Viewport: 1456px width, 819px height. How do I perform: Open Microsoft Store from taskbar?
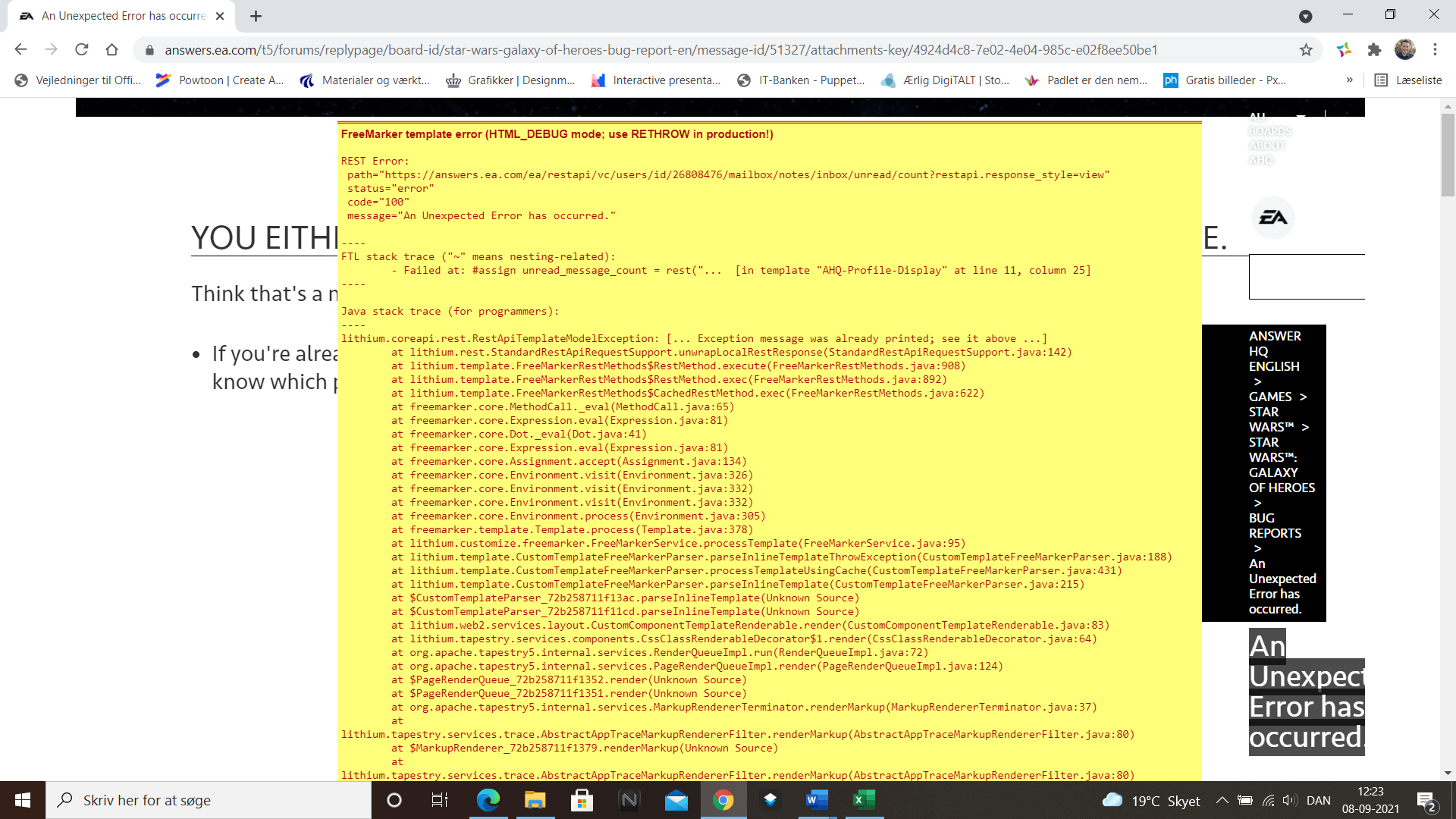tap(582, 800)
